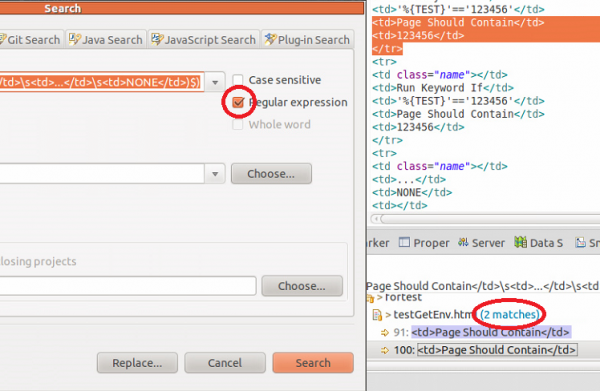Viewport: 600px width, 391px height.
Task: Click the scrollbar left arrow in editor
Action: point(376,219)
